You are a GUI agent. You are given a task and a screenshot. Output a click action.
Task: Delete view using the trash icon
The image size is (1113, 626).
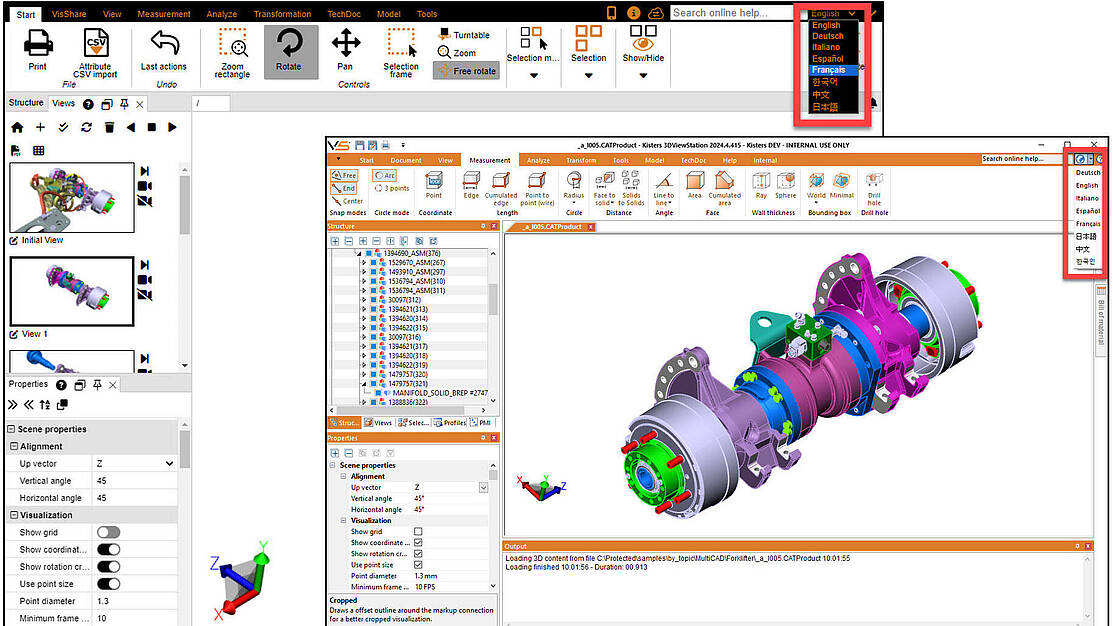click(110, 127)
